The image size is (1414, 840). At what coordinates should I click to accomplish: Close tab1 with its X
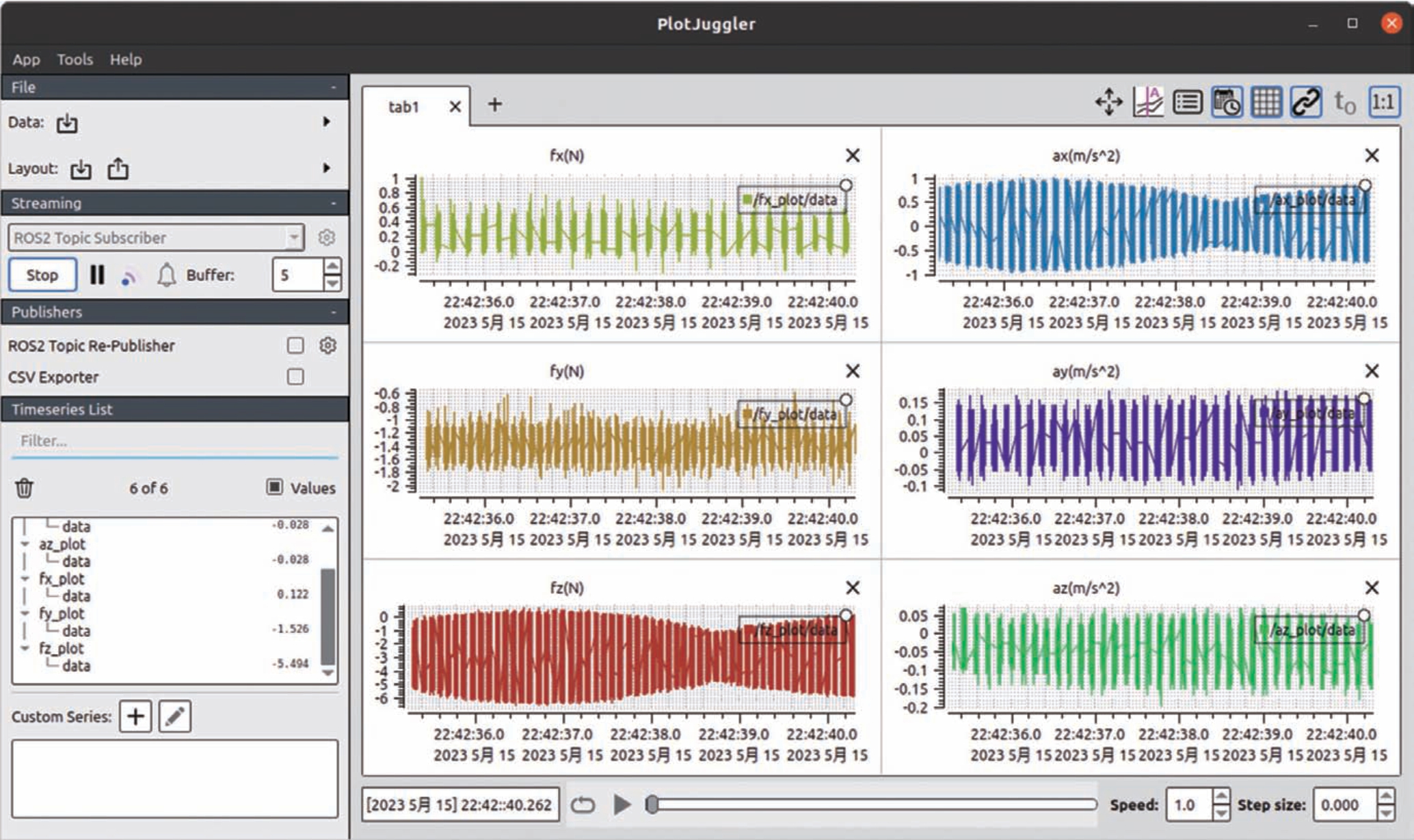click(455, 107)
